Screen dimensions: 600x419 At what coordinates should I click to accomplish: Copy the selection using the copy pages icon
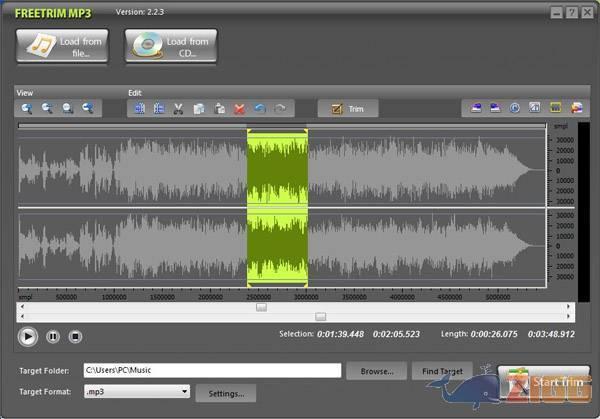tap(199, 109)
